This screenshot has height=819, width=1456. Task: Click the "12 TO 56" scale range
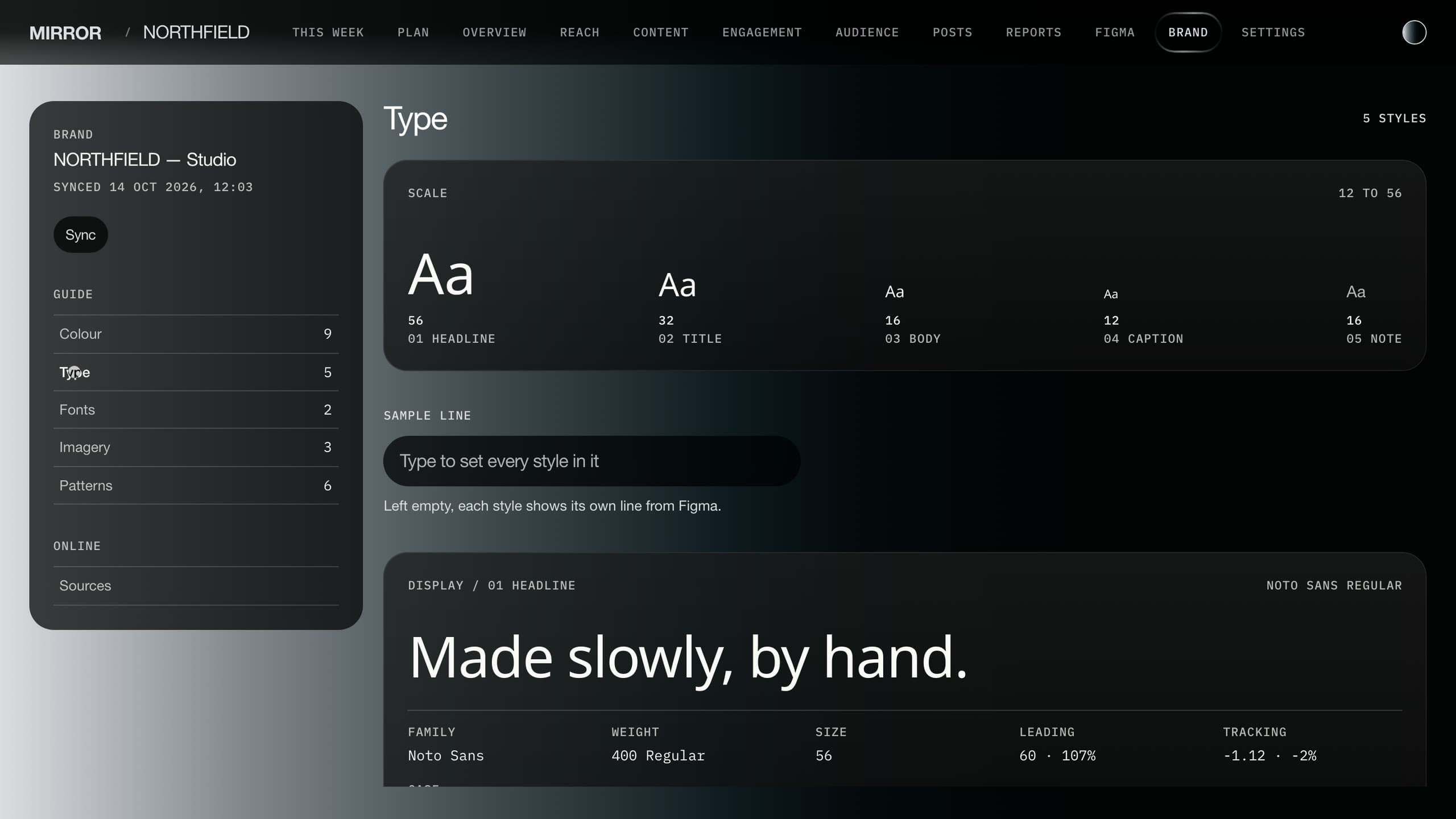pos(1370,193)
